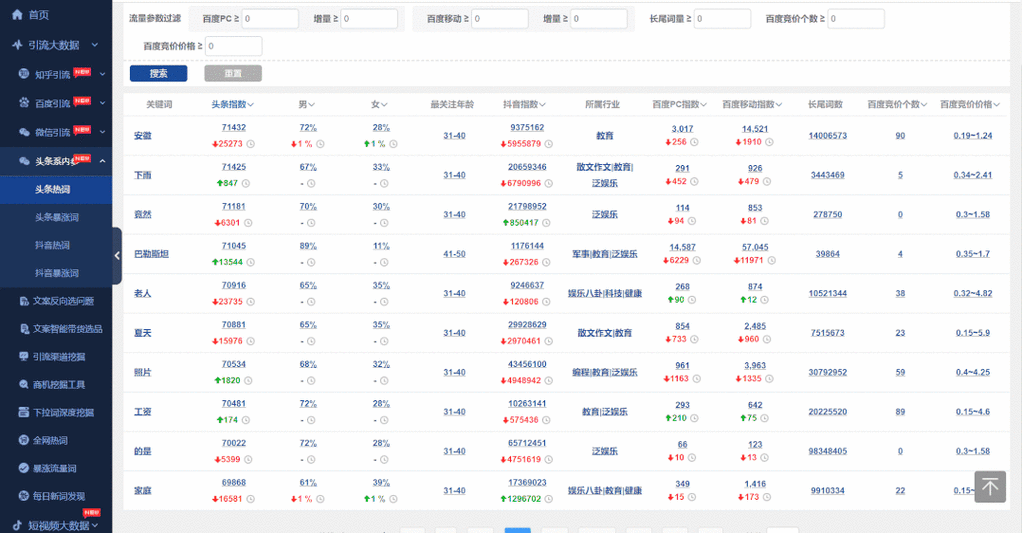Click the 知乎引流 sidebar icon
1022x533 pixels.
pos(25,74)
